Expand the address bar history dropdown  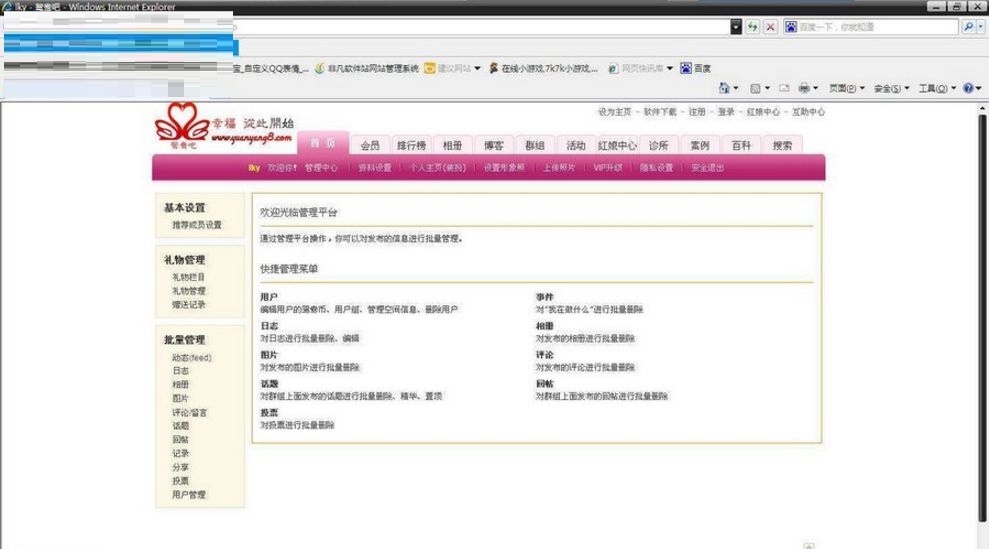[736, 27]
